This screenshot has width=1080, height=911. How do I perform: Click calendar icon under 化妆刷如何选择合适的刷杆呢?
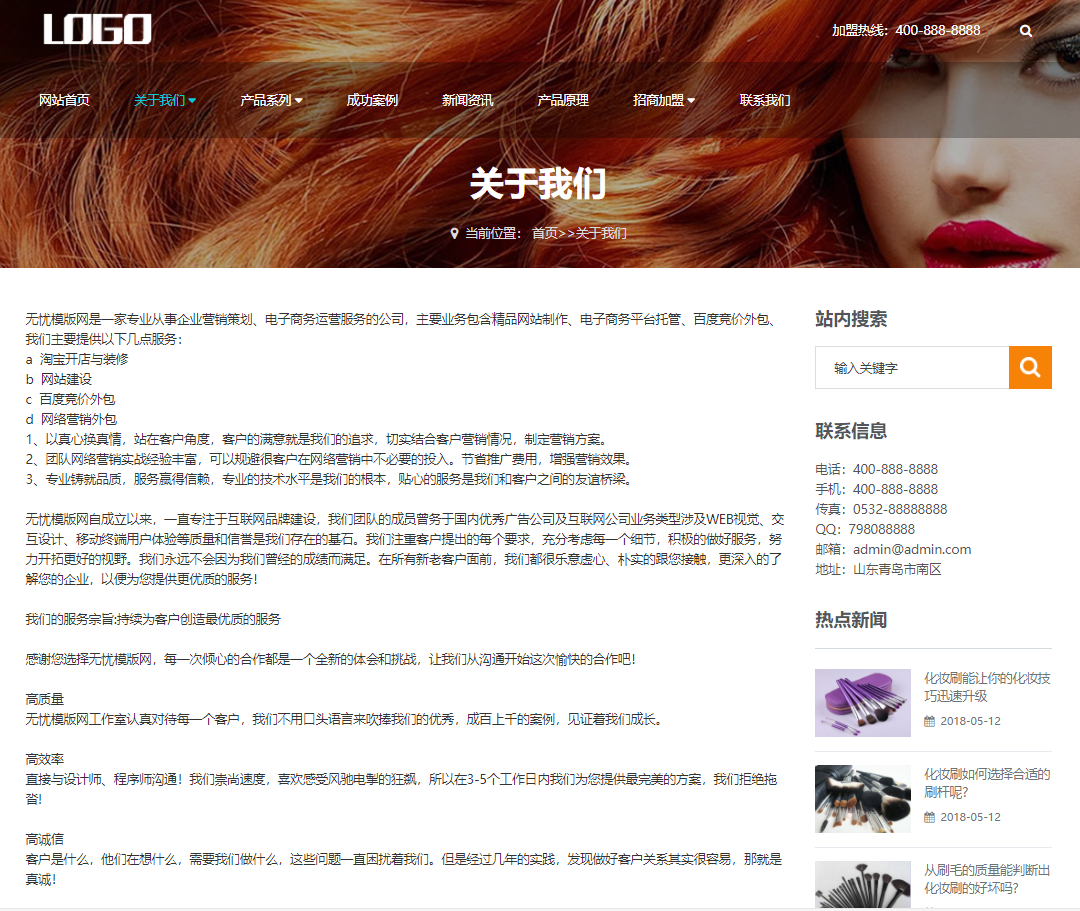(x=929, y=817)
